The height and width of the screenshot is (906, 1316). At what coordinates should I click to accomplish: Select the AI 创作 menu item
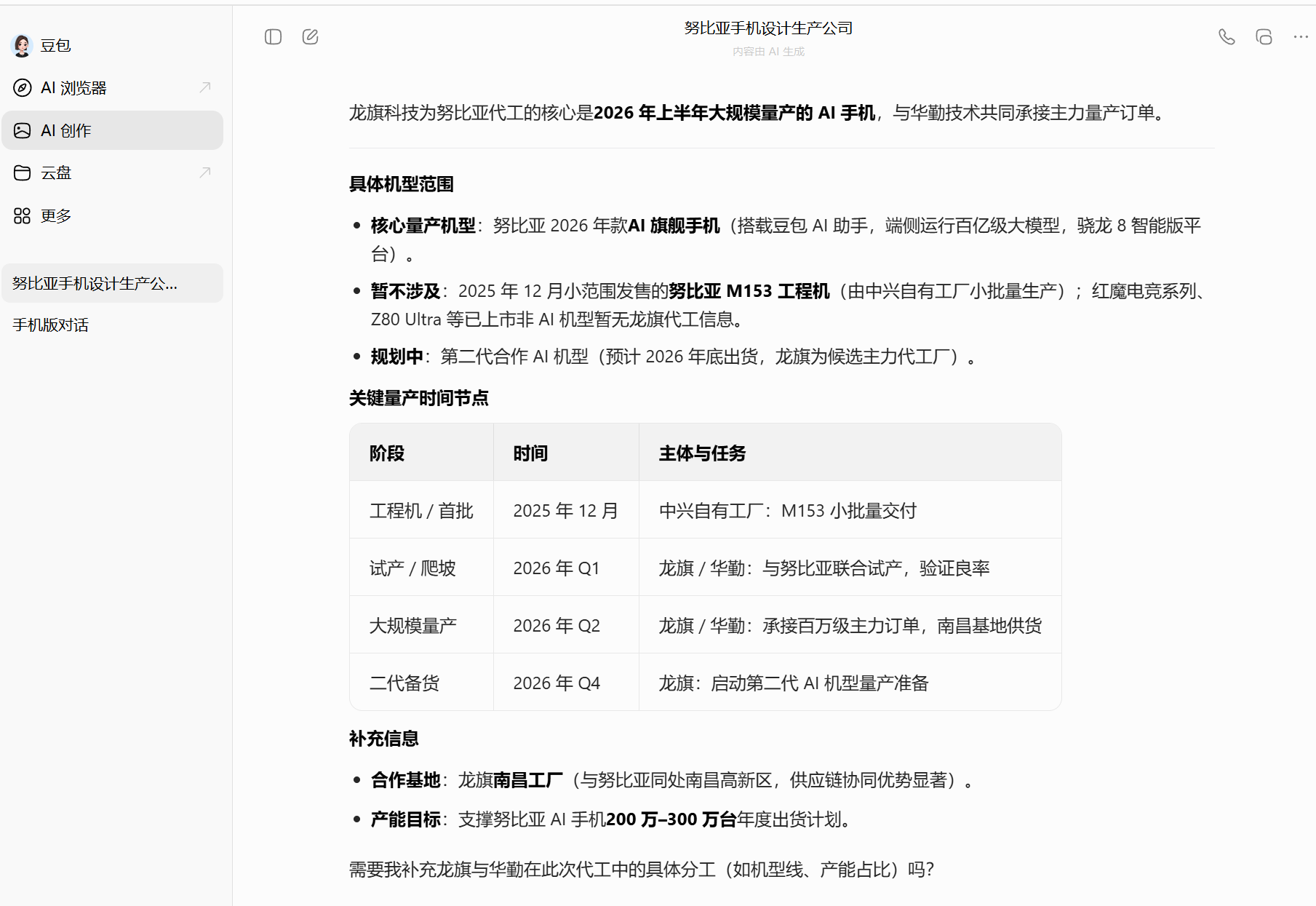[113, 131]
